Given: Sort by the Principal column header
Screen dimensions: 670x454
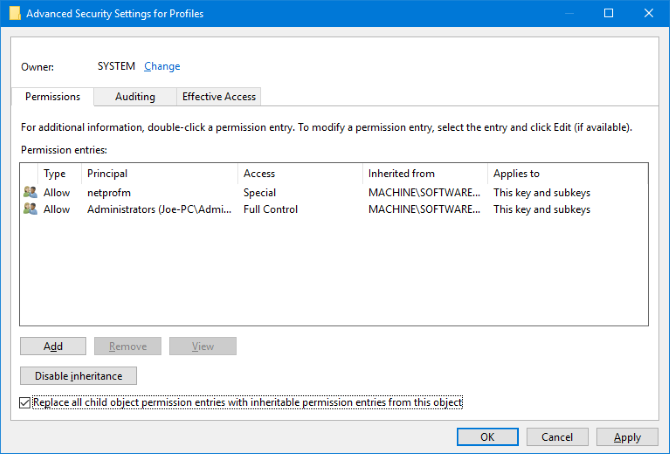Looking at the screenshot, I should click(160, 173).
